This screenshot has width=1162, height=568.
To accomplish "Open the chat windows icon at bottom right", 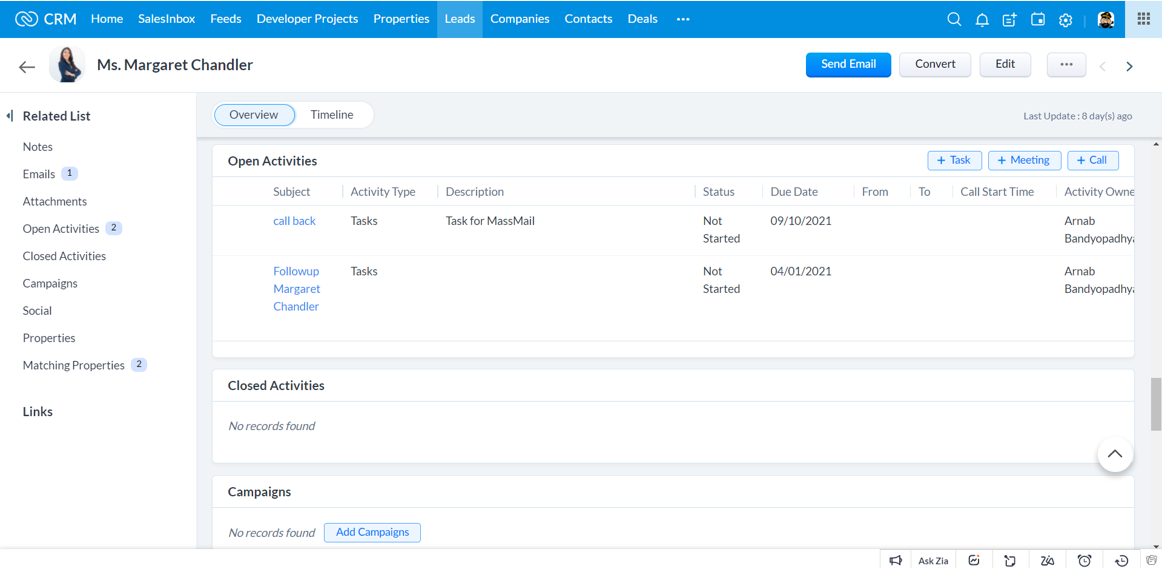I will point(1151,560).
